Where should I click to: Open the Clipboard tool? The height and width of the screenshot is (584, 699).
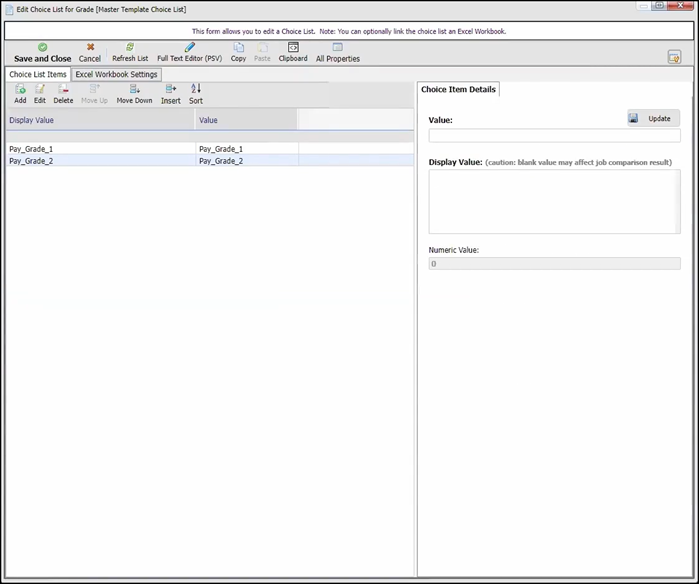point(293,47)
